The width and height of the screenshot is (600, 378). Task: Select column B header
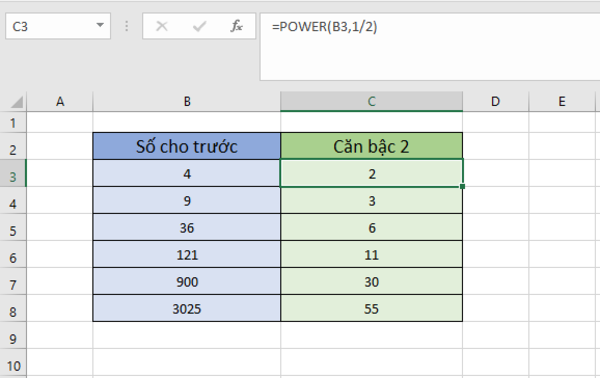187,102
